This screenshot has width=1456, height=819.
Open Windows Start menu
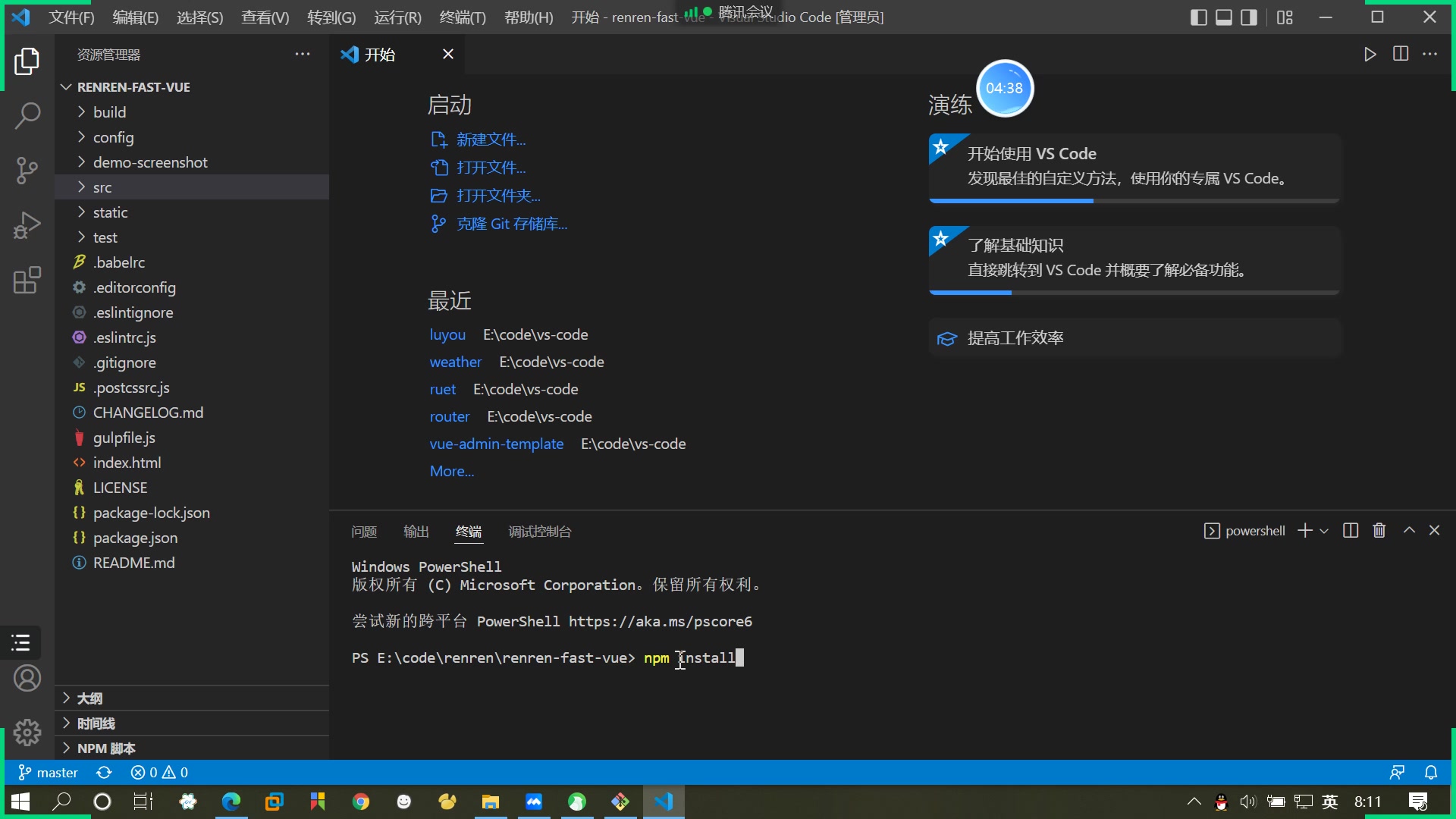click(20, 802)
